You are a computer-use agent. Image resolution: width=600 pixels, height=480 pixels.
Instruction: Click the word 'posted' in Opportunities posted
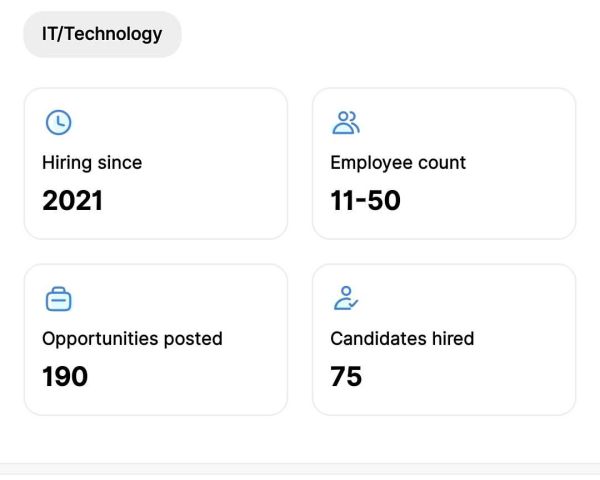point(193,339)
